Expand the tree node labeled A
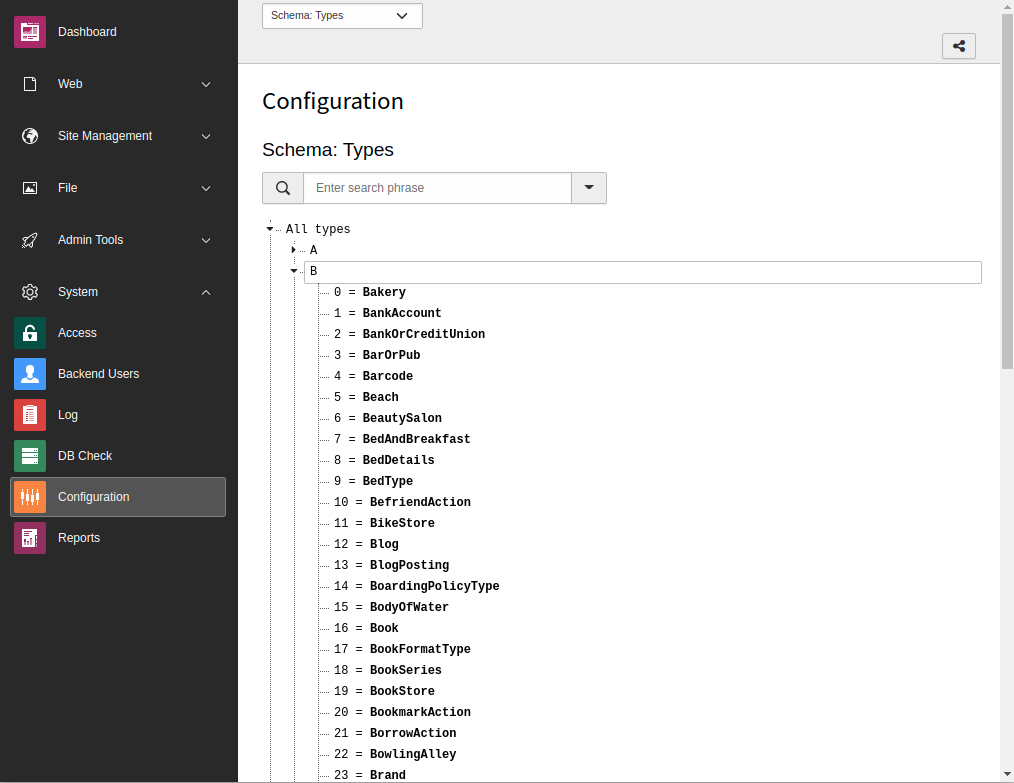The height and width of the screenshot is (783, 1014). pos(293,250)
